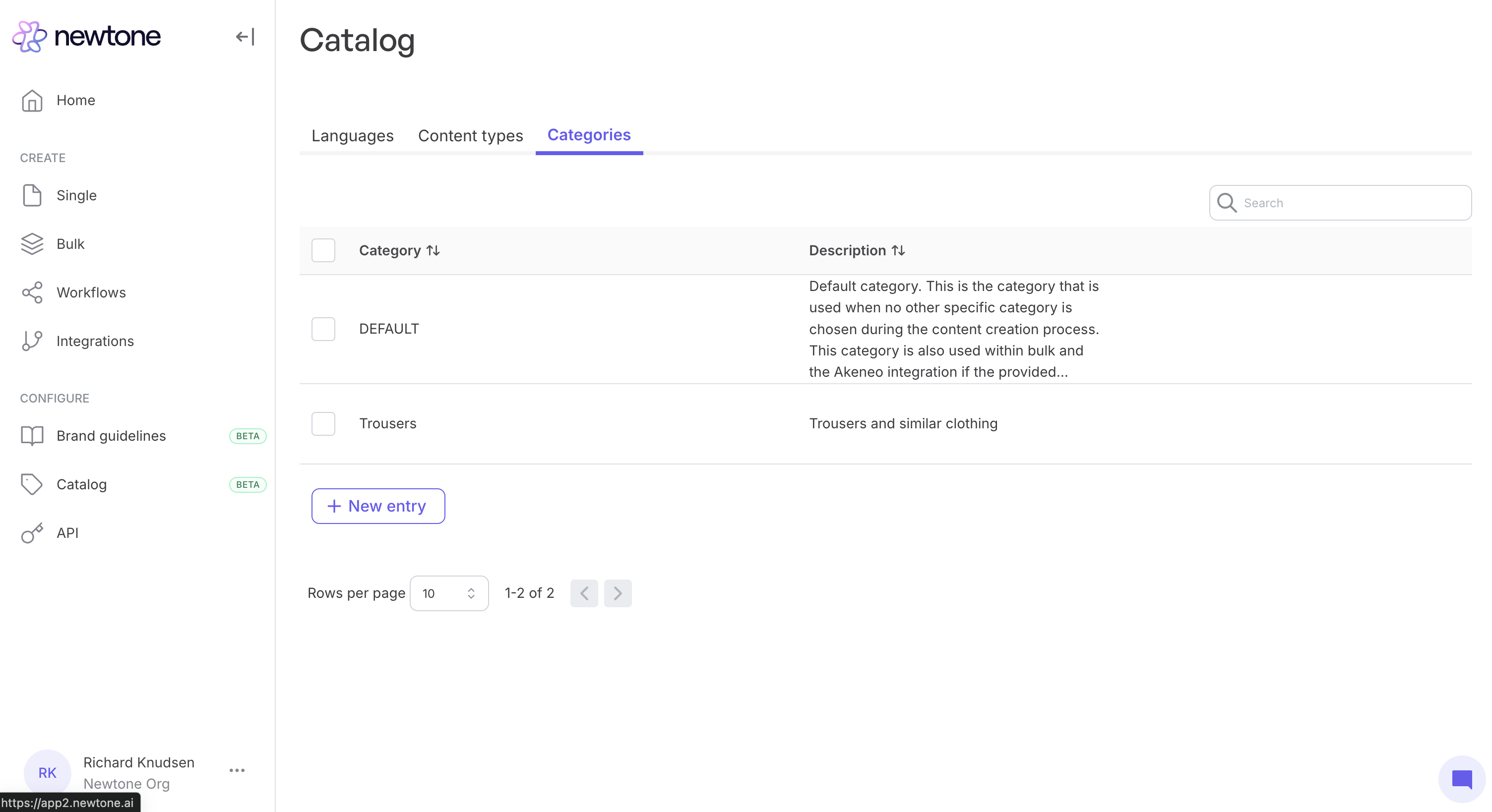Image resolution: width=1492 pixels, height=812 pixels.
Task: Open API key icon
Action: (32, 533)
